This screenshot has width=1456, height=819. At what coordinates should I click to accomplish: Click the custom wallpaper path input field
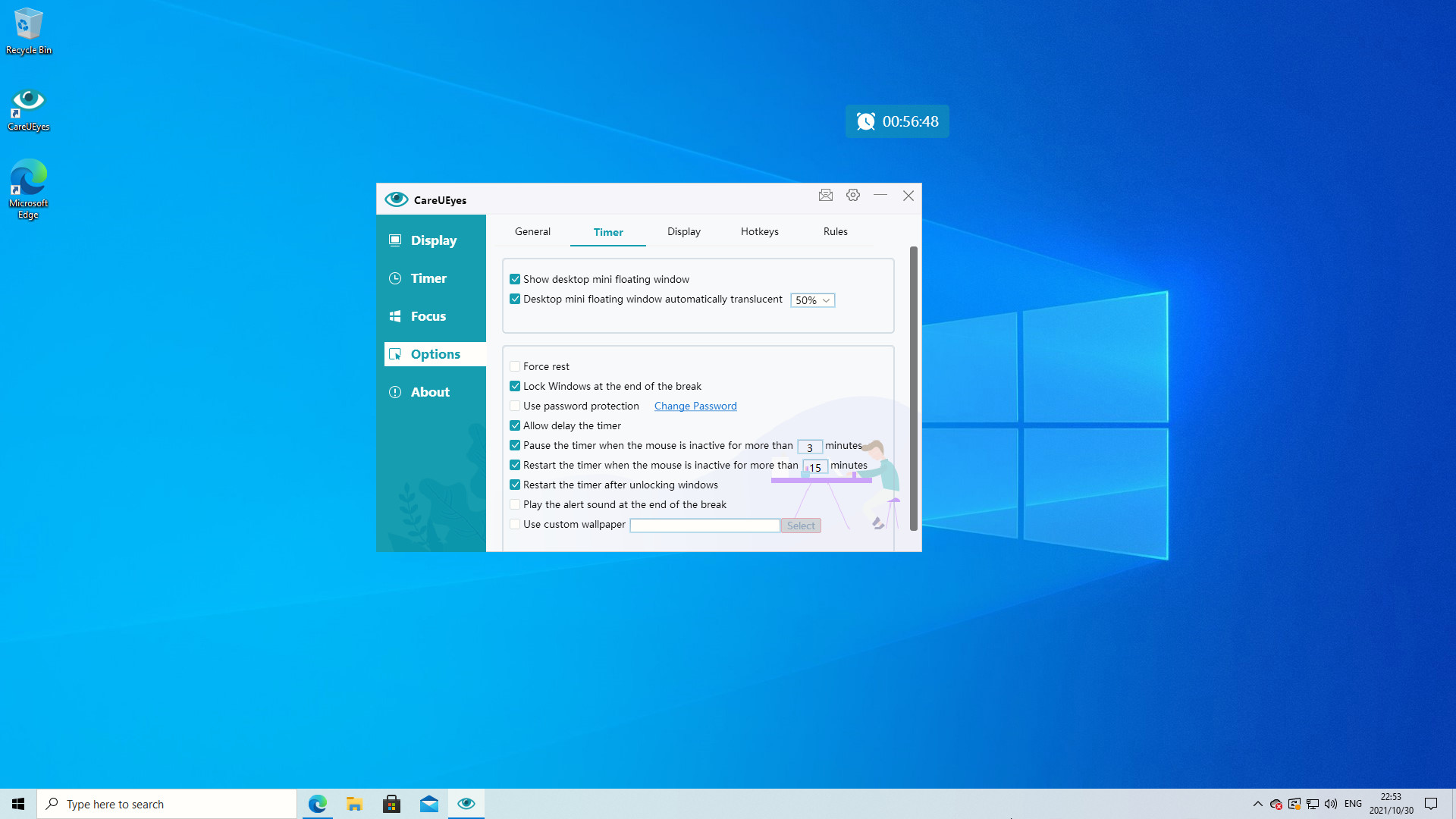pyautogui.click(x=704, y=525)
